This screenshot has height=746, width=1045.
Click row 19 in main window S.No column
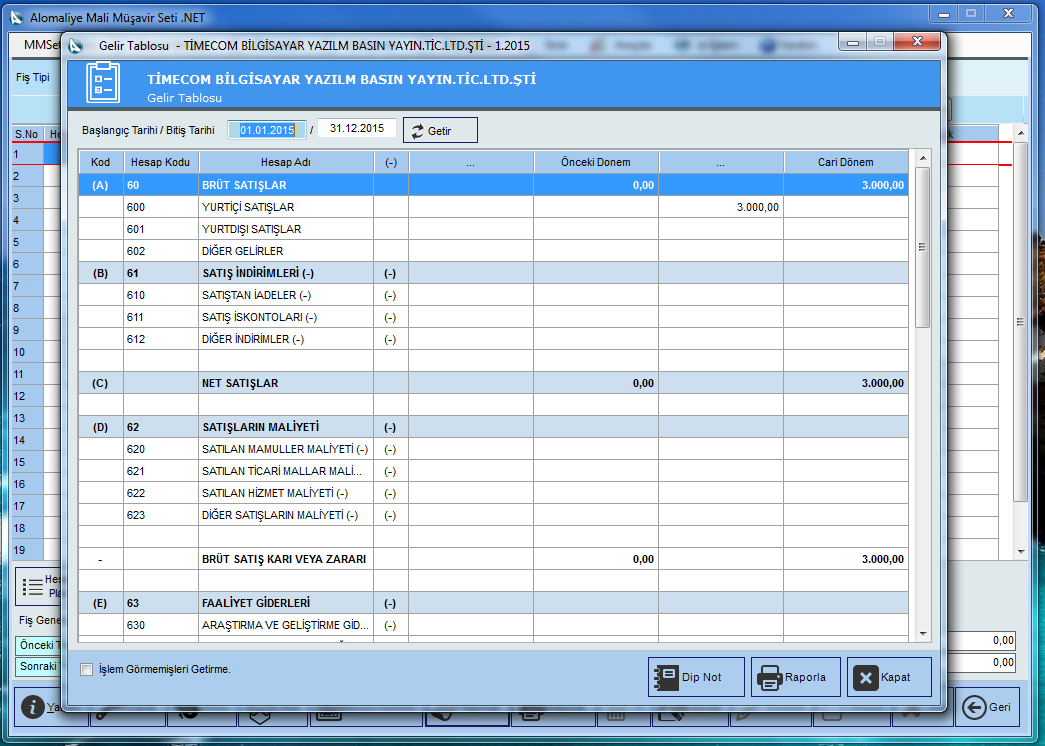pos(27,551)
